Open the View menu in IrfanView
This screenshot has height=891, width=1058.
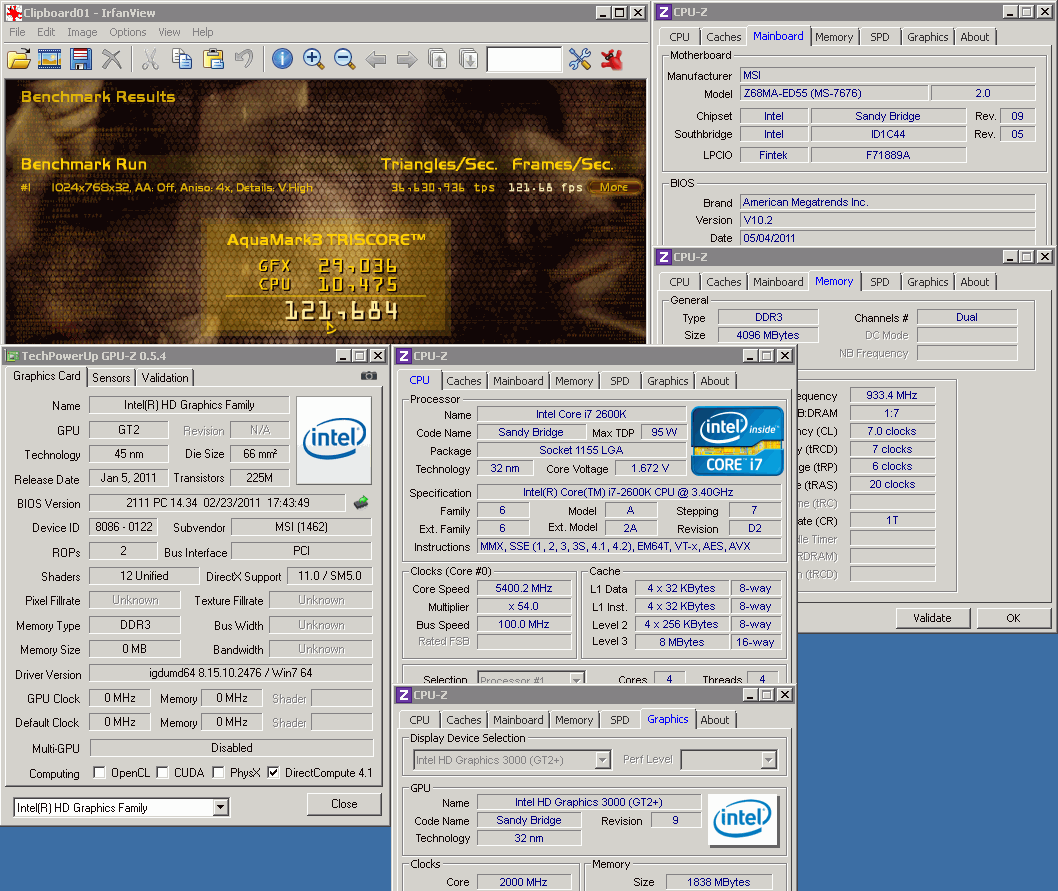[169, 32]
